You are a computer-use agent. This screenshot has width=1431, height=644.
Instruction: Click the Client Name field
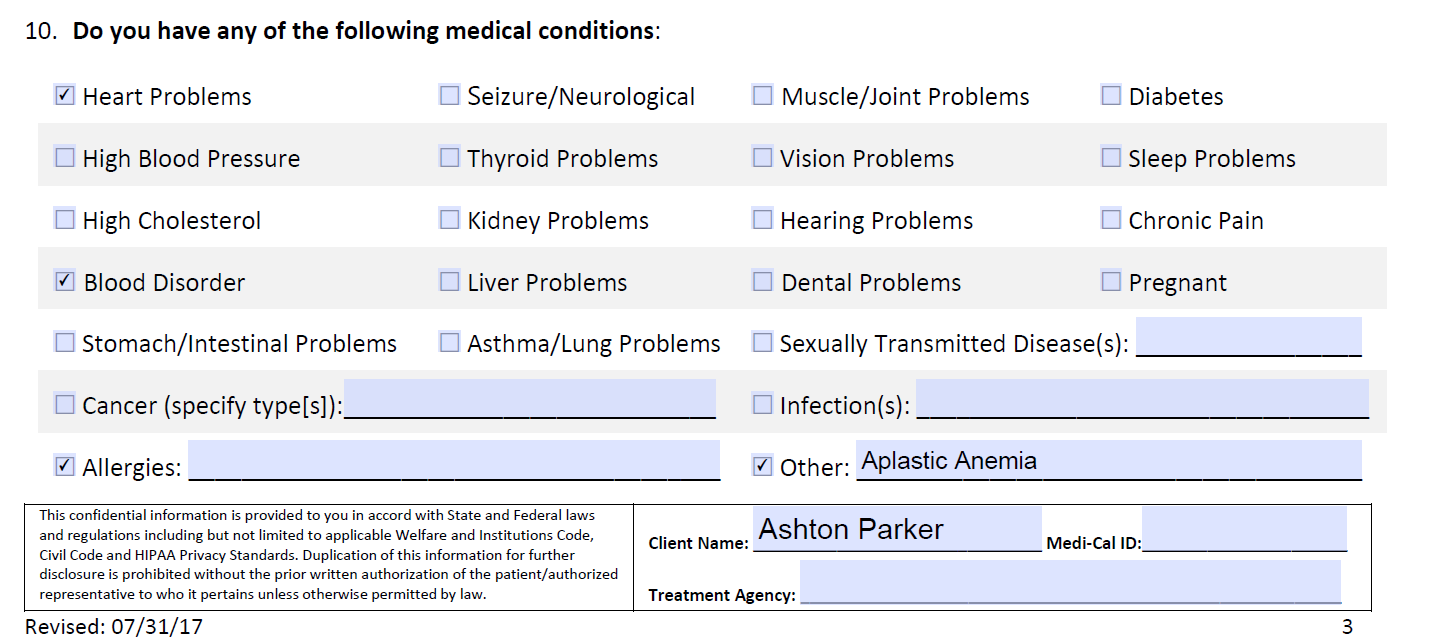point(897,528)
